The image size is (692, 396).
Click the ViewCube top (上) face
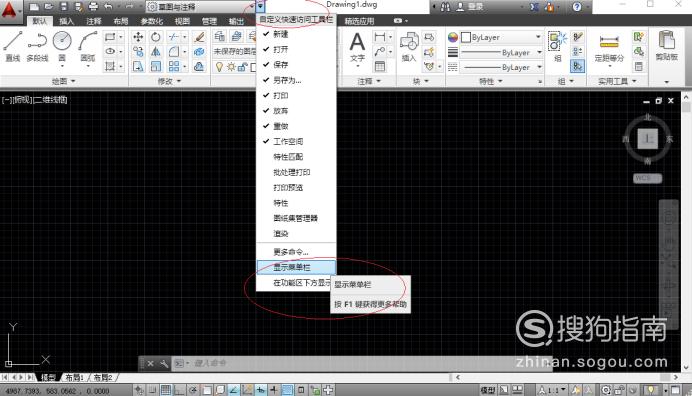(647, 139)
